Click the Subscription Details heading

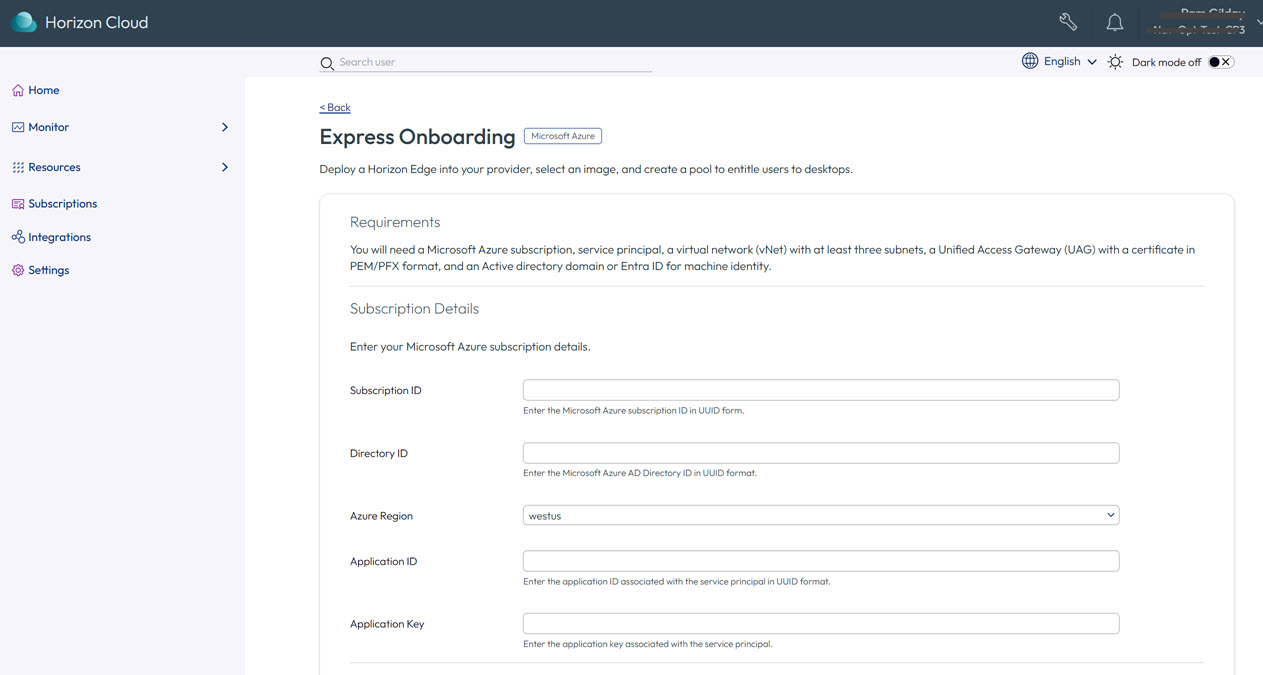tap(414, 309)
